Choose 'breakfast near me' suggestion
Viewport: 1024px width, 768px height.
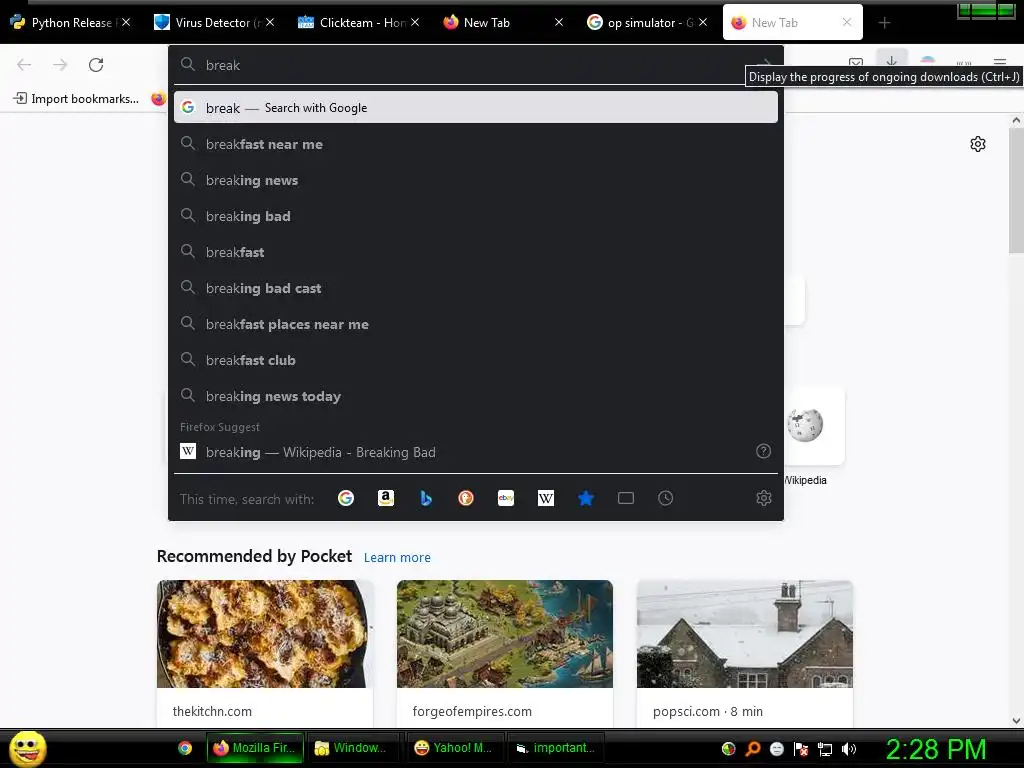click(x=475, y=144)
